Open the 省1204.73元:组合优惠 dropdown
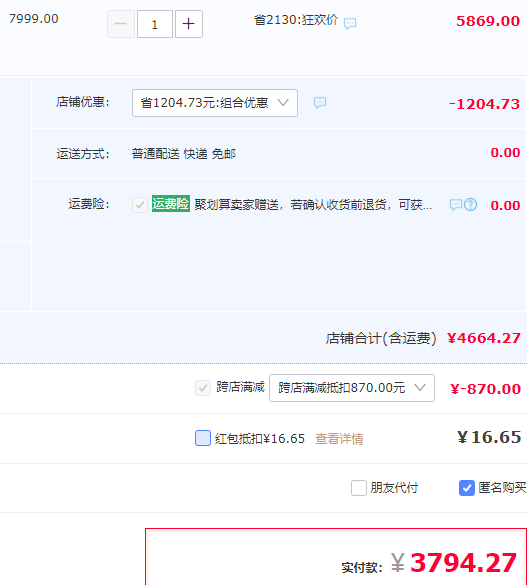The height and width of the screenshot is (585, 528). click(215, 103)
